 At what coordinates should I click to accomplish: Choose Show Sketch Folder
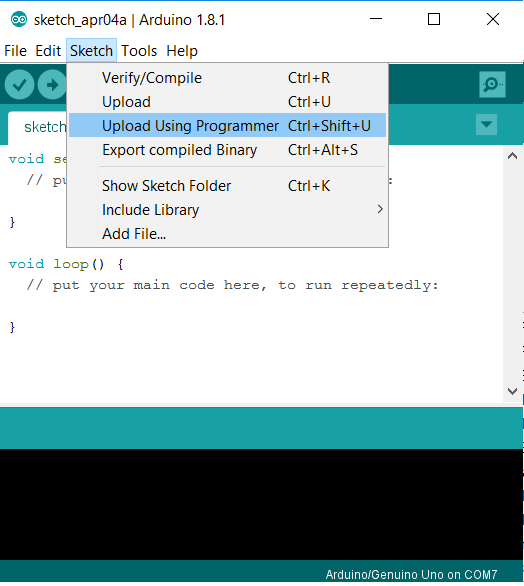pyautogui.click(x=227, y=186)
